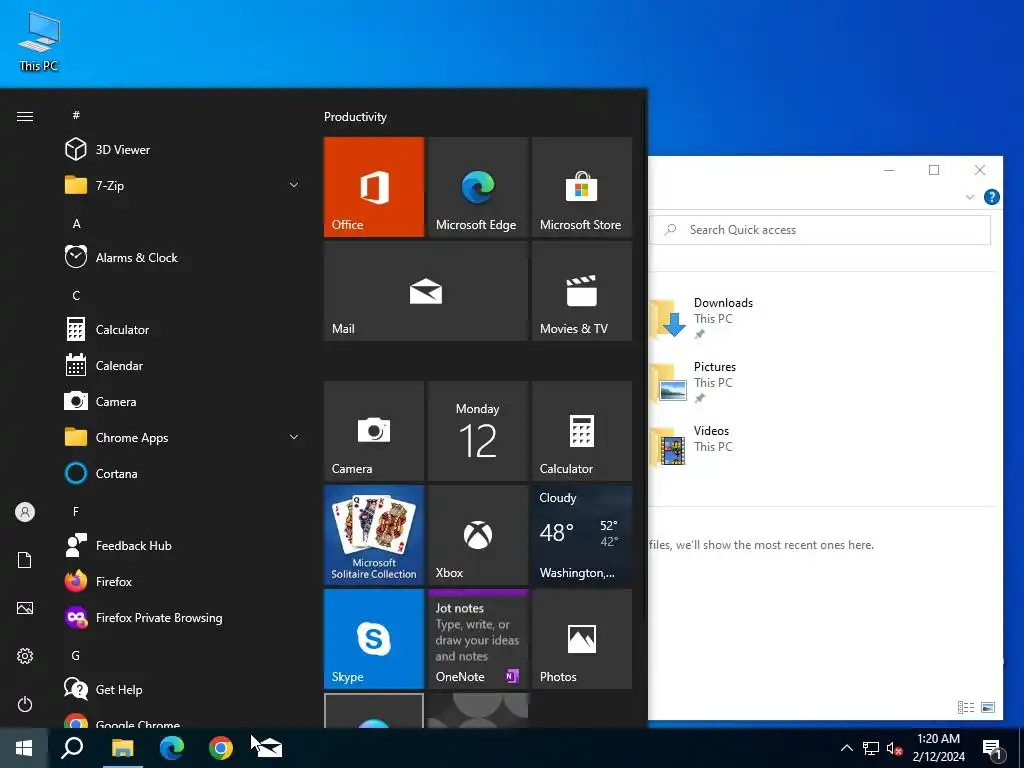Click the # section header
This screenshot has width=1024, height=768.
click(x=76, y=115)
